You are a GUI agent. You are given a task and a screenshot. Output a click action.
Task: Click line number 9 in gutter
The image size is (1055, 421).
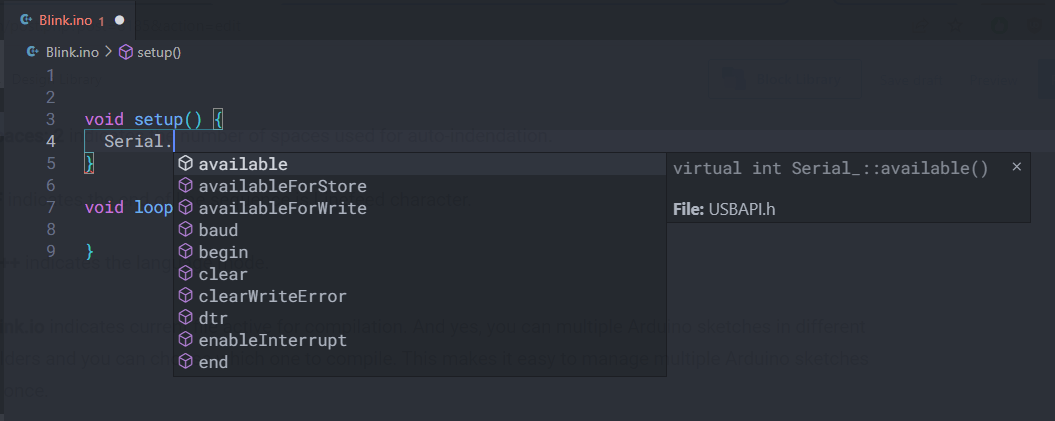tap(50, 252)
